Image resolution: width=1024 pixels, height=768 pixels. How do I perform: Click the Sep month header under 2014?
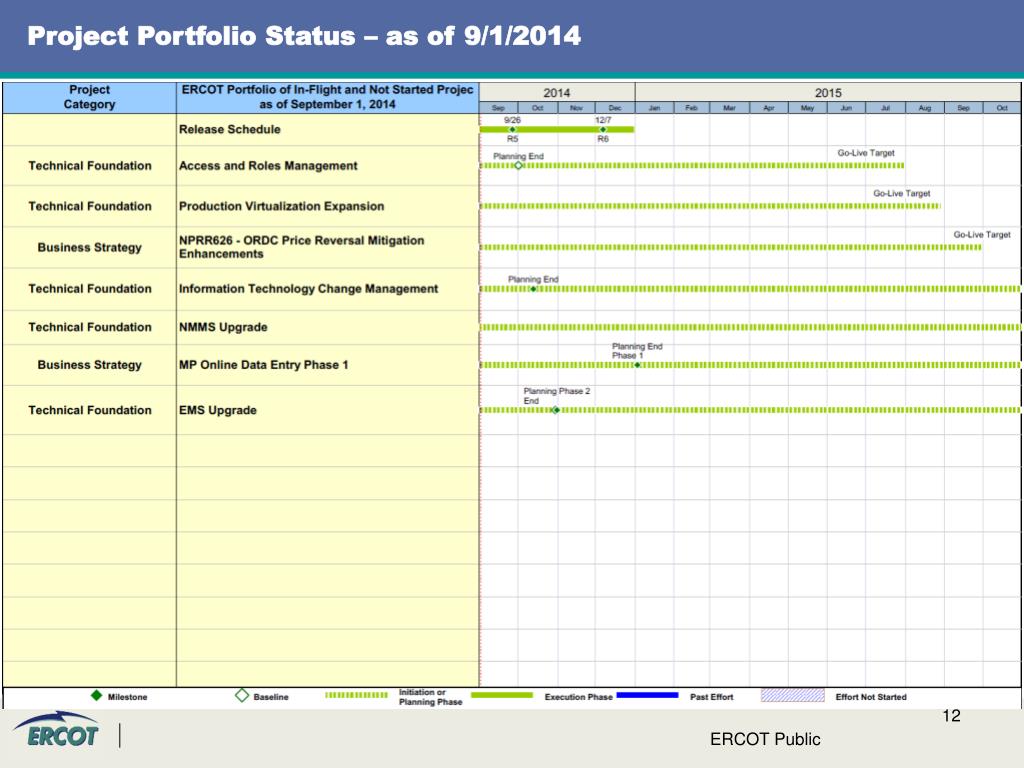(x=498, y=108)
